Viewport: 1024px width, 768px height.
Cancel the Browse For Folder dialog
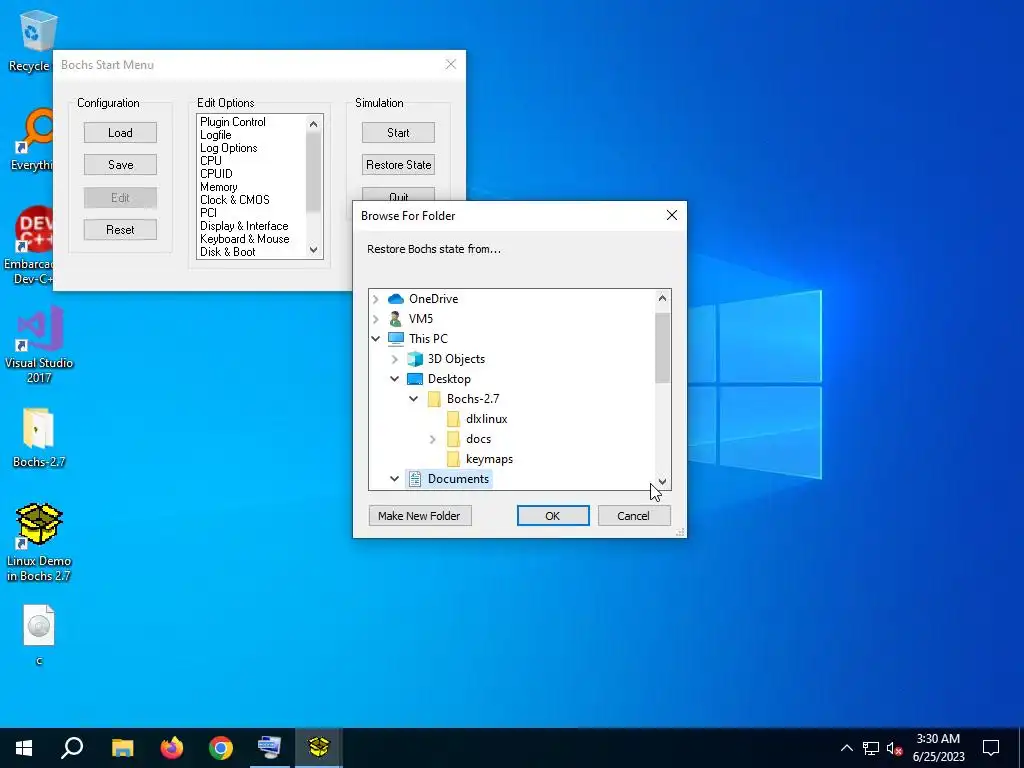point(633,516)
